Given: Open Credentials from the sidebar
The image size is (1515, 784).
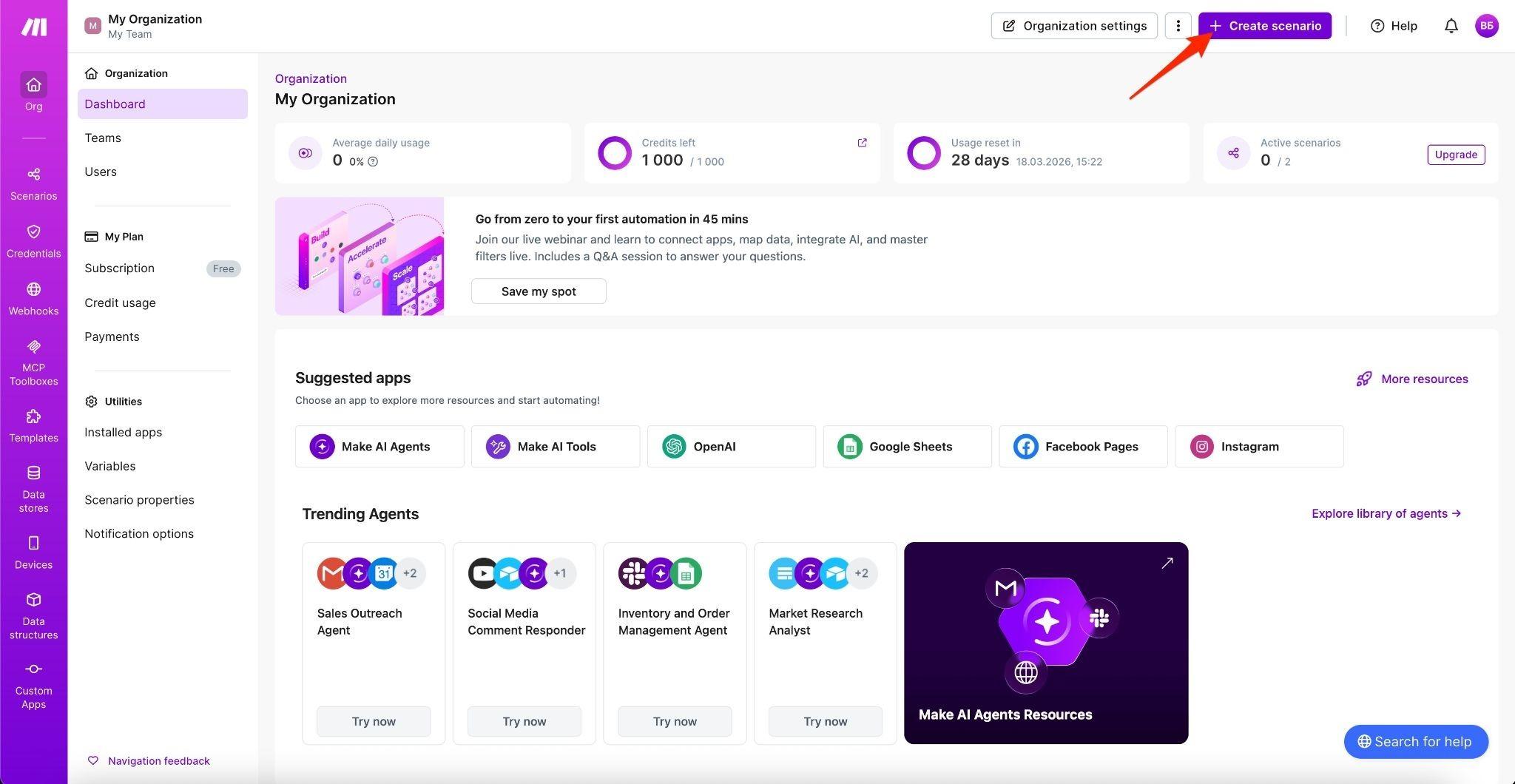Looking at the screenshot, I should pyautogui.click(x=33, y=240).
